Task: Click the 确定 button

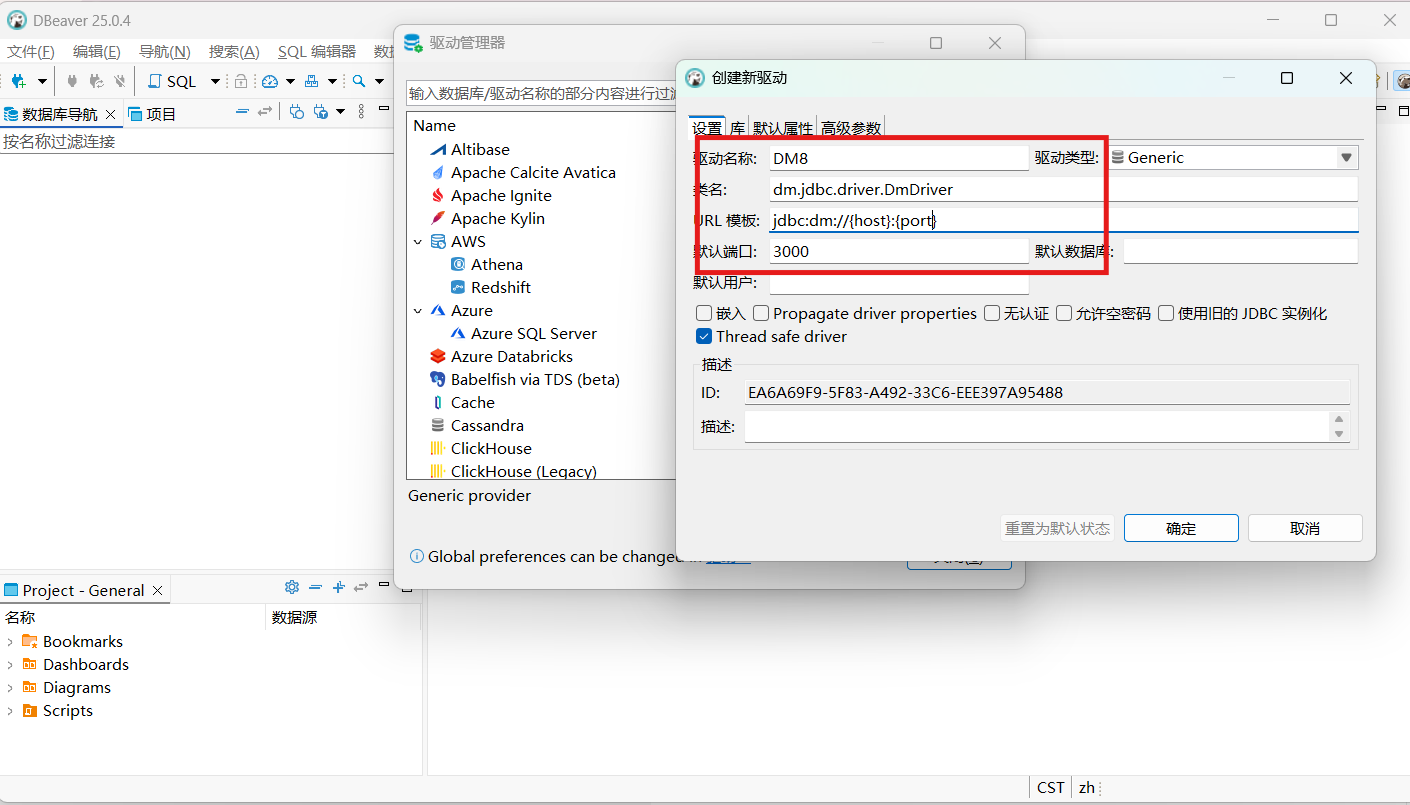Action: pos(1181,528)
